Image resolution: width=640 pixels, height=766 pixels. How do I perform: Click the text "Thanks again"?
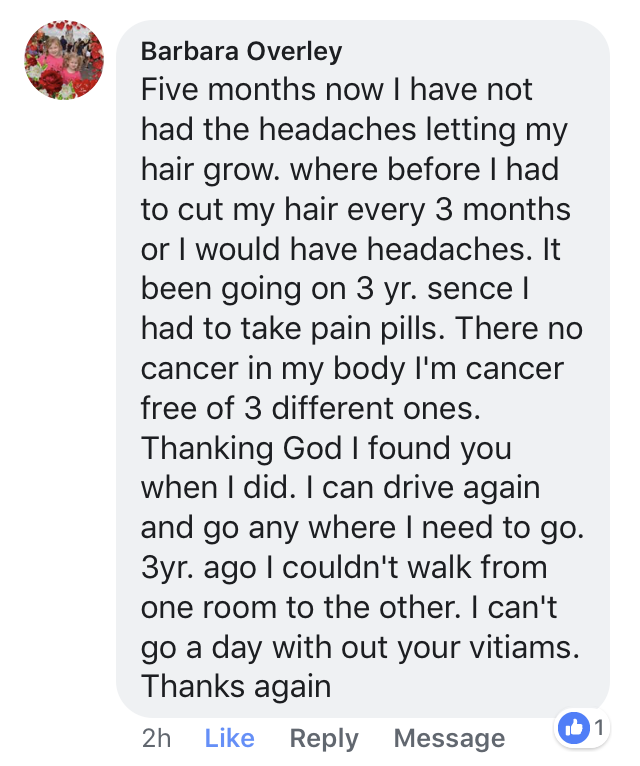pyautogui.click(x=236, y=686)
